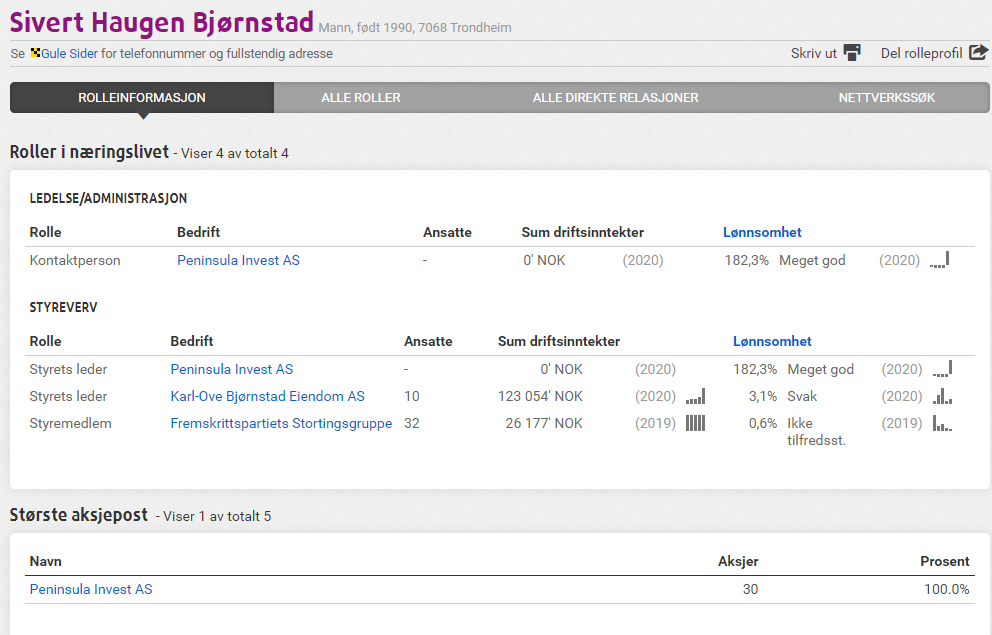The width and height of the screenshot is (992, 635).
Task: Open profitability chart icon in Kontaktperson row
Action: 939,259
